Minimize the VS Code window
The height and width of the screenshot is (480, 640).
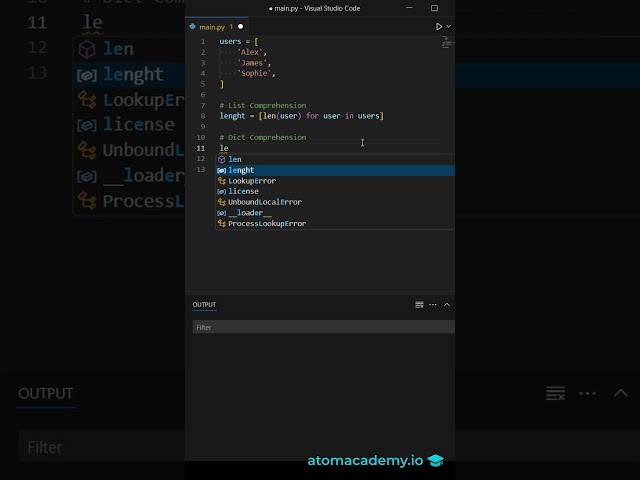(409, 8)
